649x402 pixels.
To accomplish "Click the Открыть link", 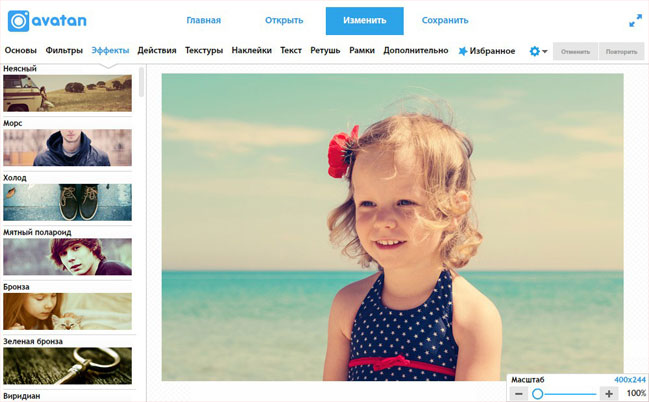I will [x=284, y=20].
